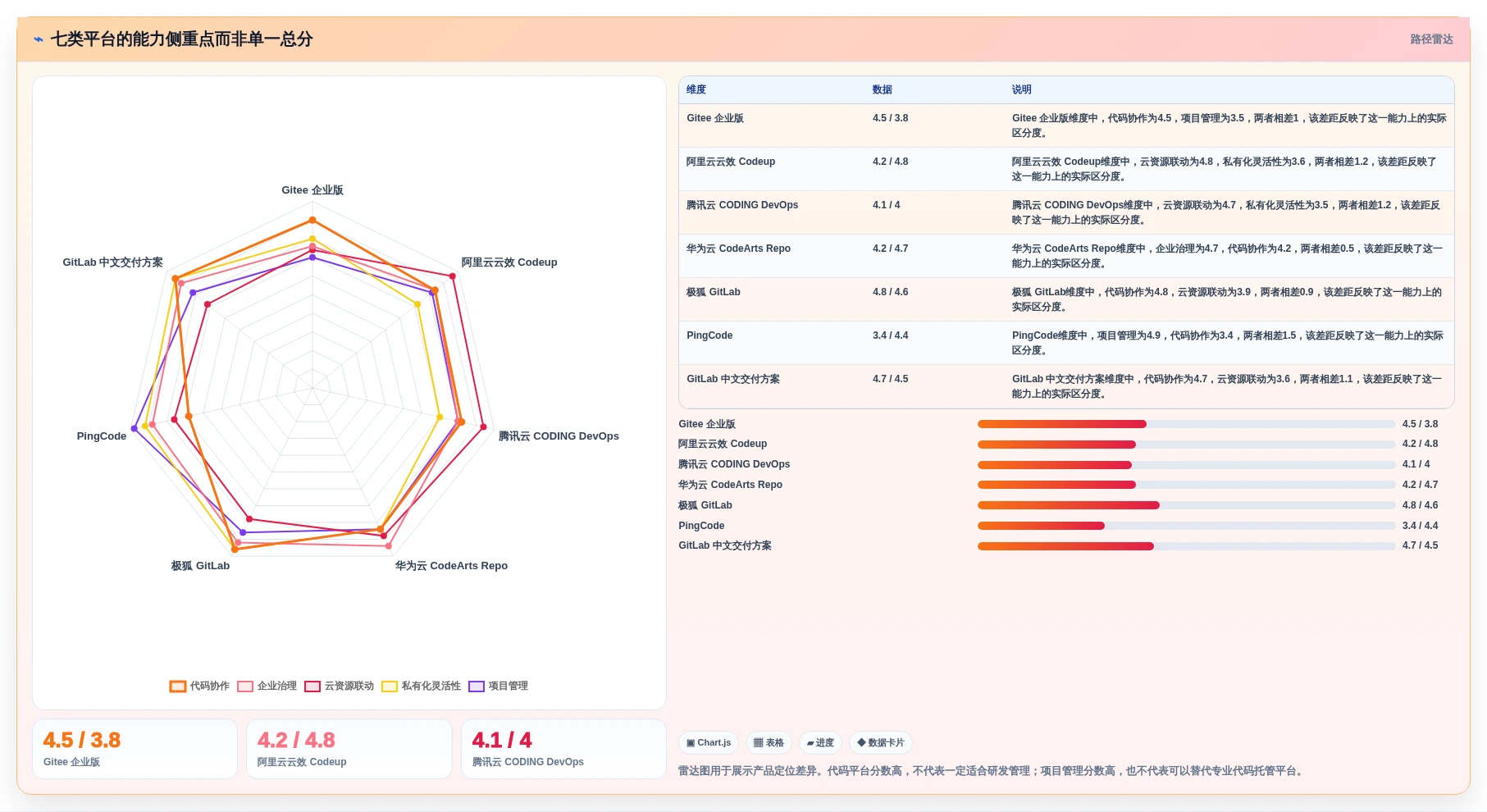This screenshot has width=1487, height=812.
Task: Click the 进度 chip
Action: [820, 743]
